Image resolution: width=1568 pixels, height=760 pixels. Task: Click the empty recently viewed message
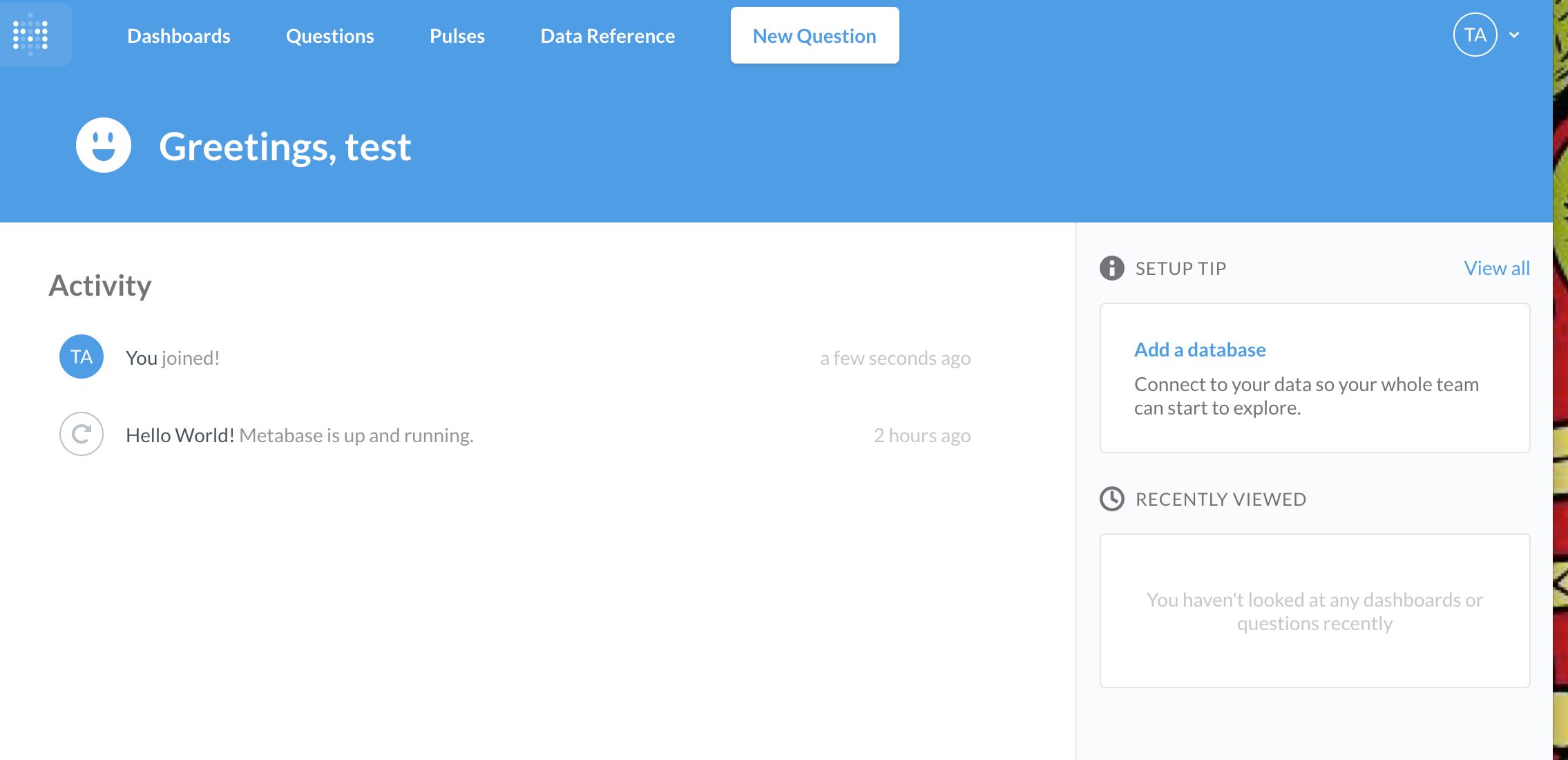pos(1315,611)
